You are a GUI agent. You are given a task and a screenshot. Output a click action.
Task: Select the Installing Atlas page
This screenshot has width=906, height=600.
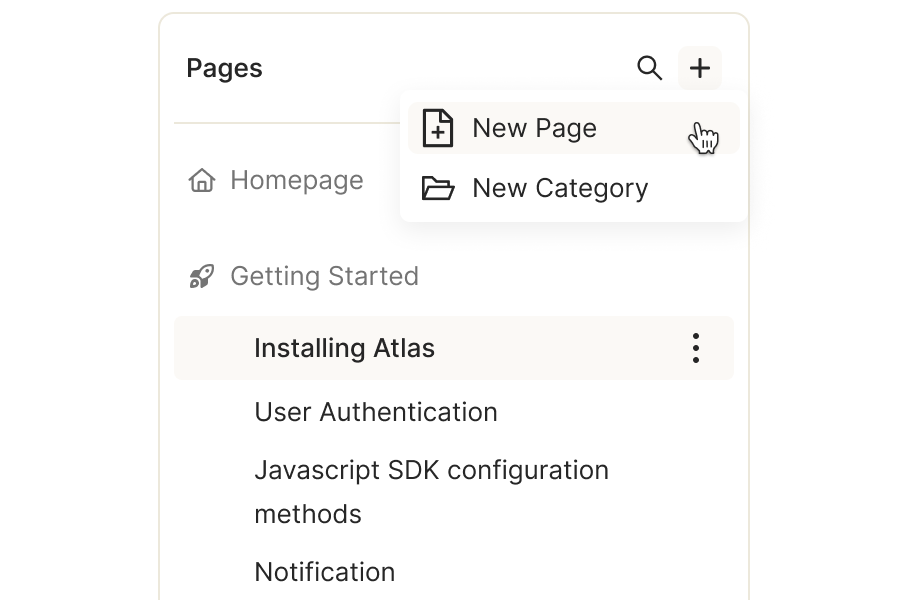coord(344,349)
